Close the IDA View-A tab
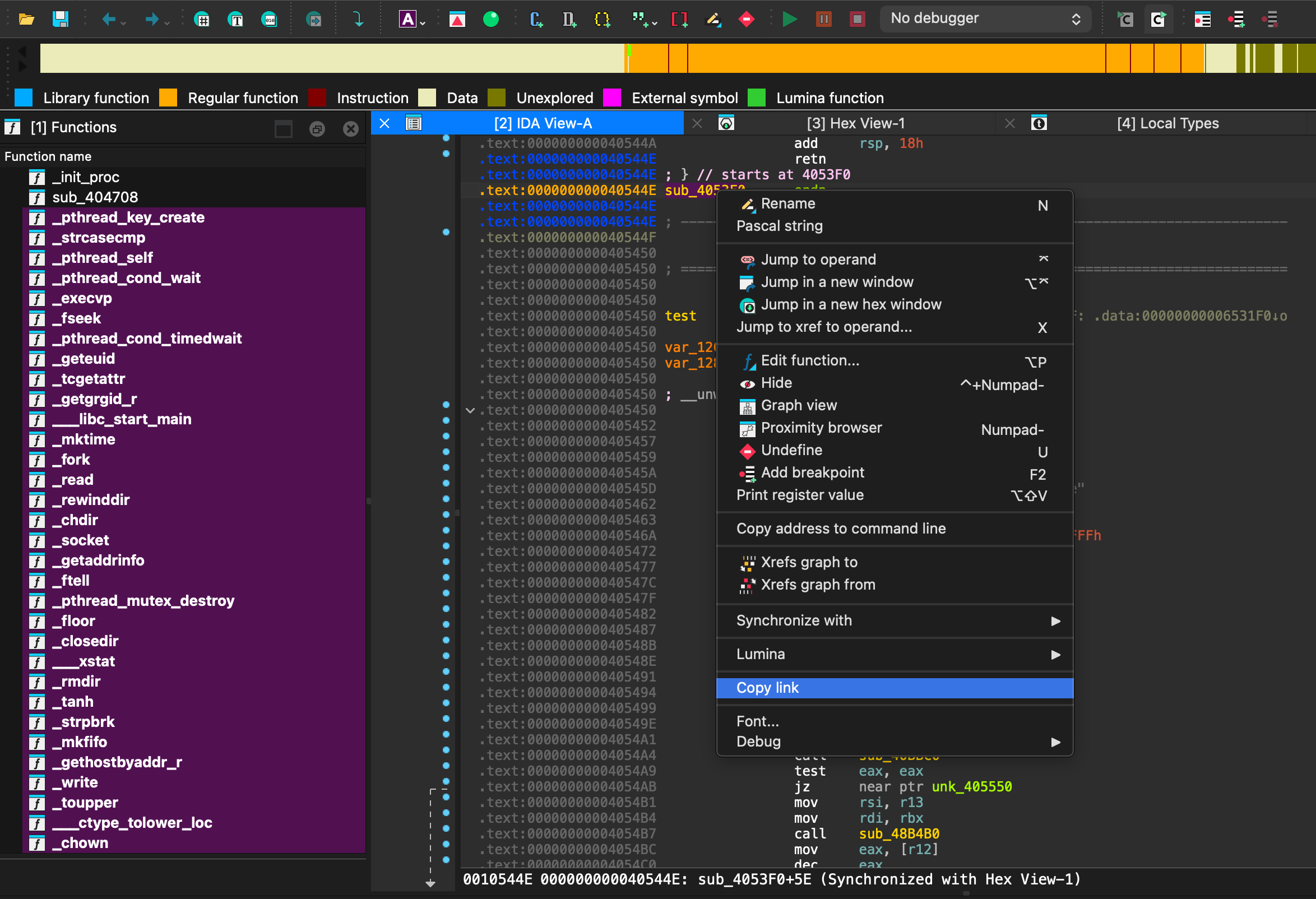This screenshot has width=1316, height=899. [384, 123]
